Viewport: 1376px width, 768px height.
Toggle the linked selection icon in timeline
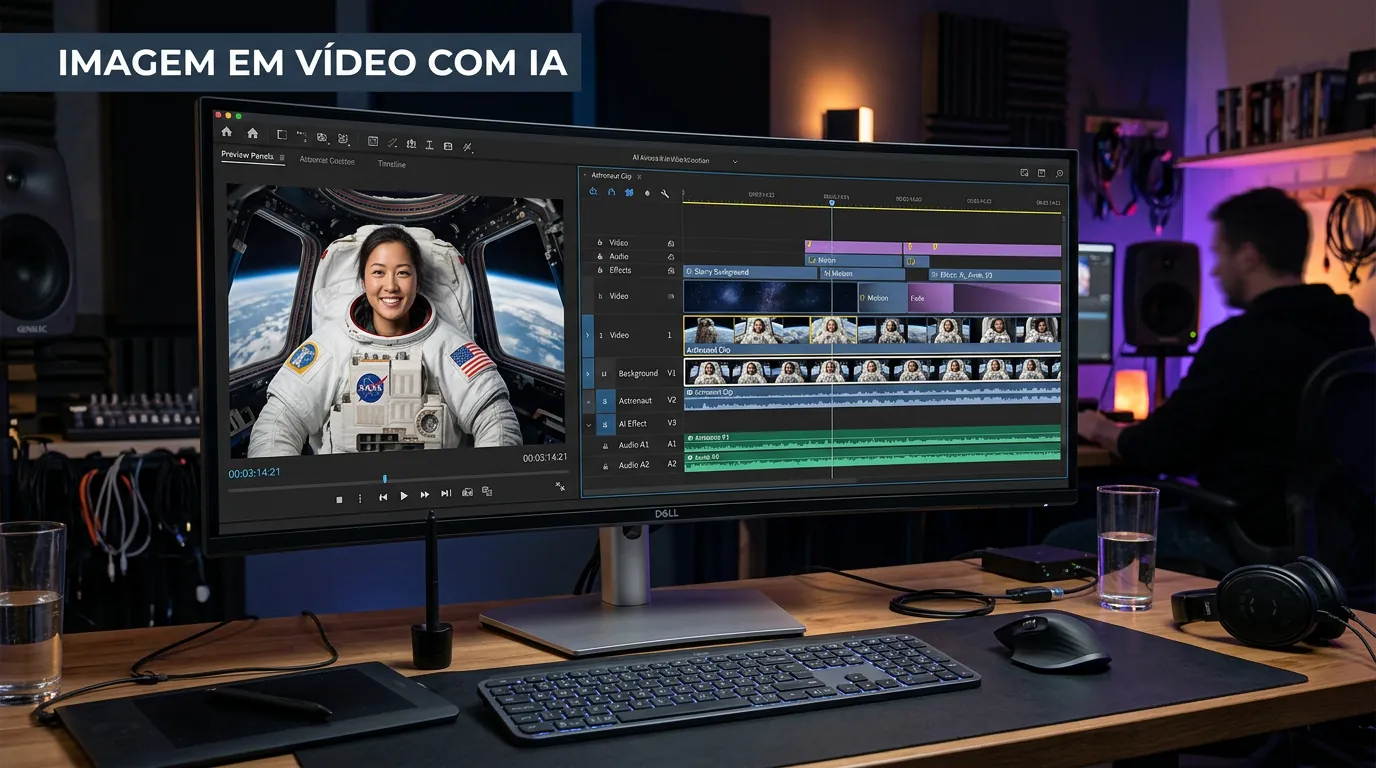click(629, 192)
